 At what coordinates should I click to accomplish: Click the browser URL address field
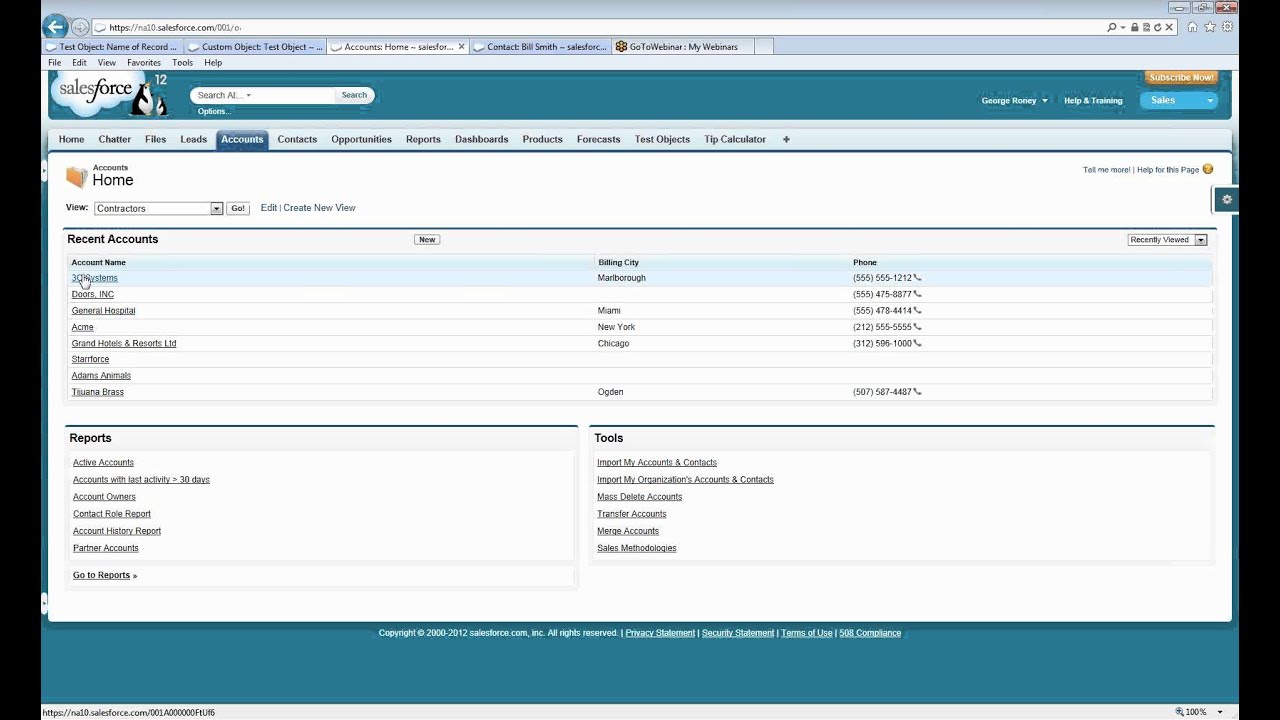click(x=600, y=27)
